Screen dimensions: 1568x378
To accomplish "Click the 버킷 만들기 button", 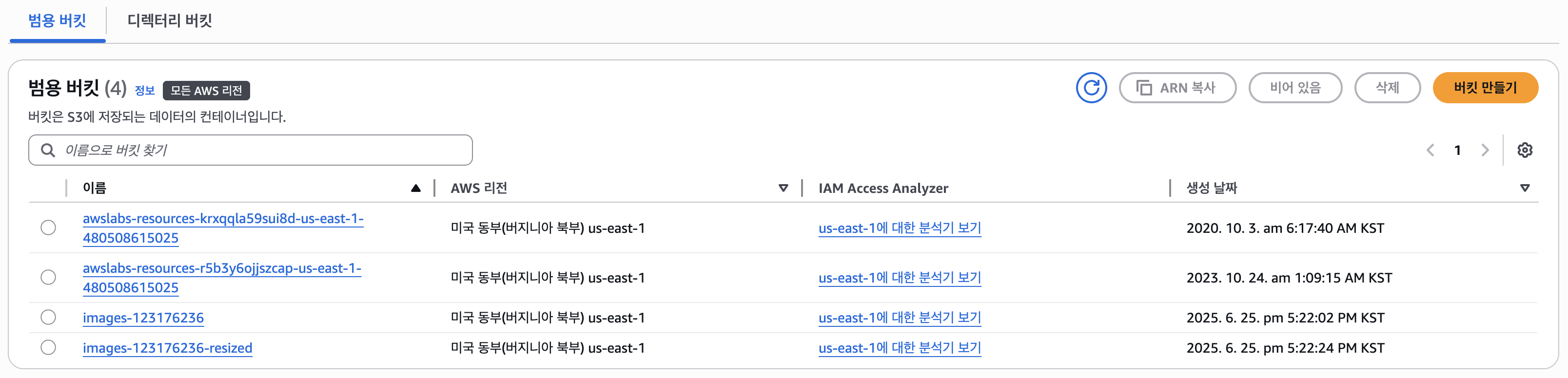I will tap(1485, 88).
